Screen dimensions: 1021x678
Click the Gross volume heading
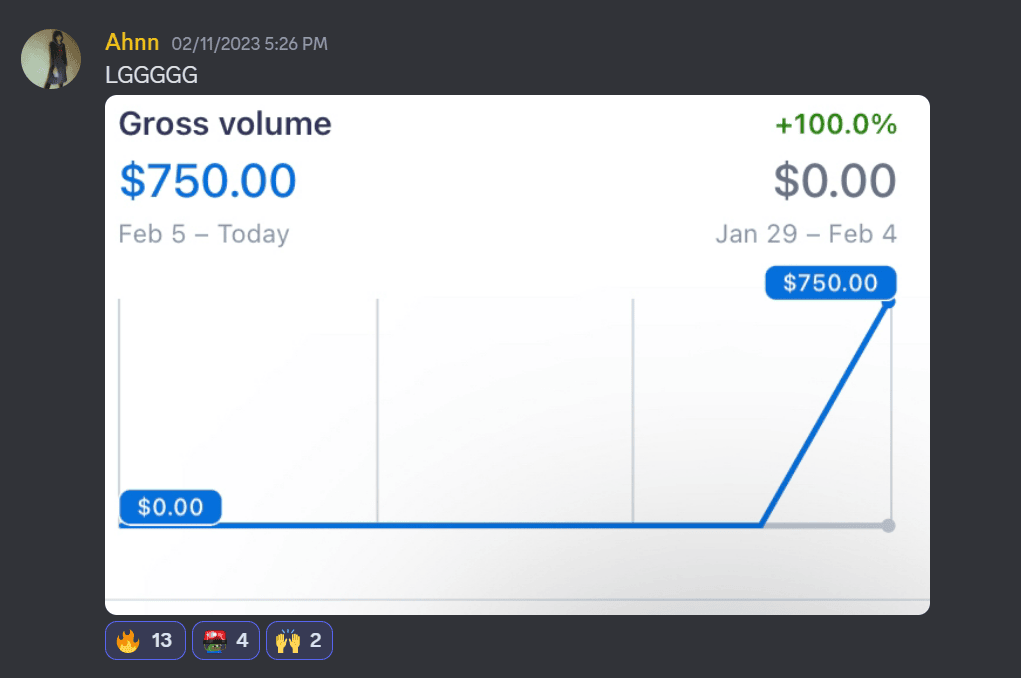point(225,124)
